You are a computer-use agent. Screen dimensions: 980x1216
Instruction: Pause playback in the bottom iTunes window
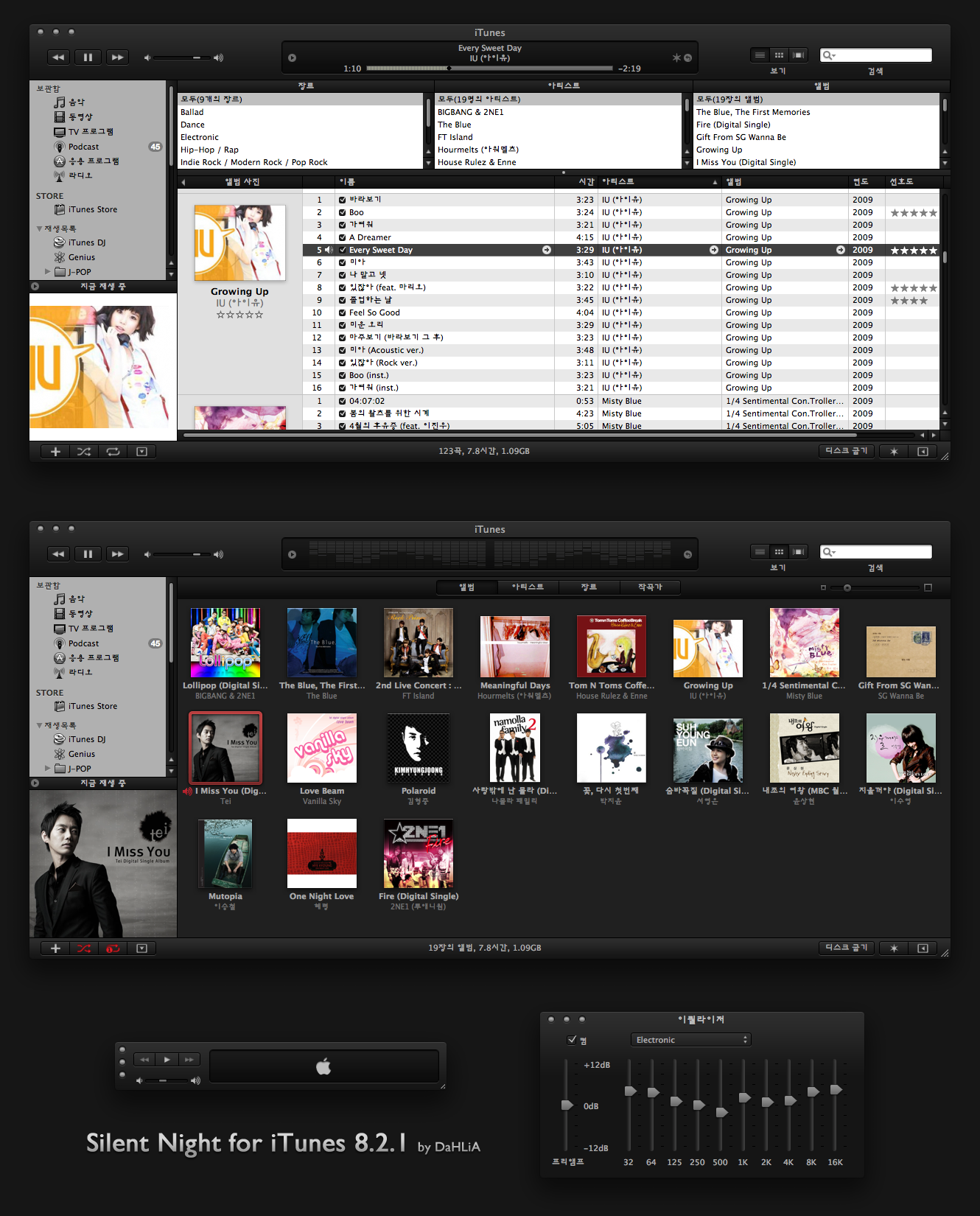click(88, 554)
